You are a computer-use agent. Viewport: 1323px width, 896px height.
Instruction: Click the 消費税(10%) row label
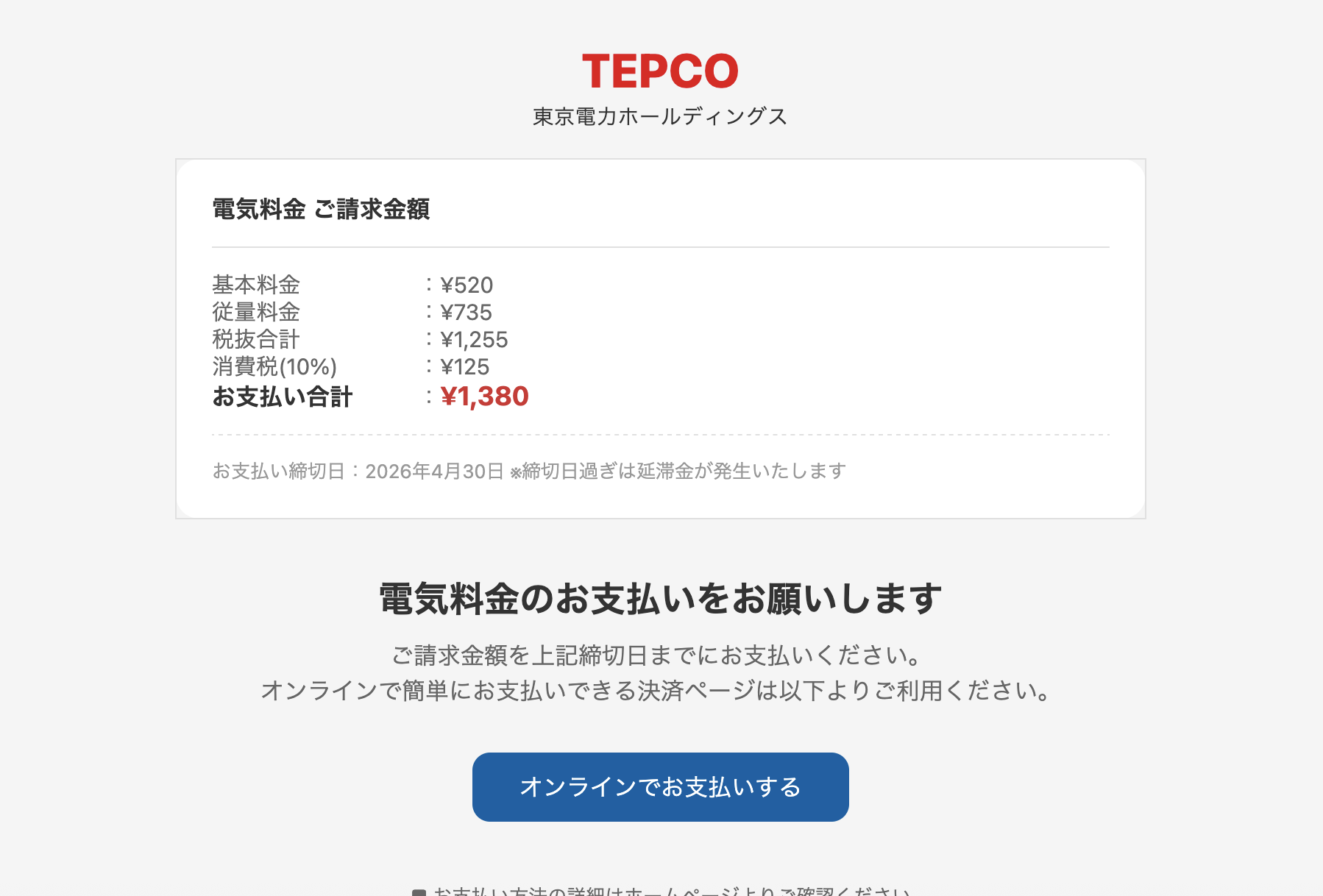[x=274, y=366]
